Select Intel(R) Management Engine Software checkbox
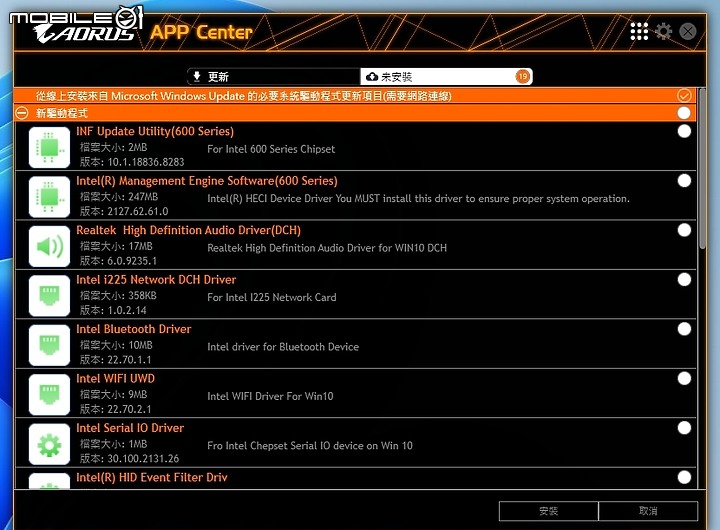Viewport: 720px width, 530px height. [x=684, y=181]
